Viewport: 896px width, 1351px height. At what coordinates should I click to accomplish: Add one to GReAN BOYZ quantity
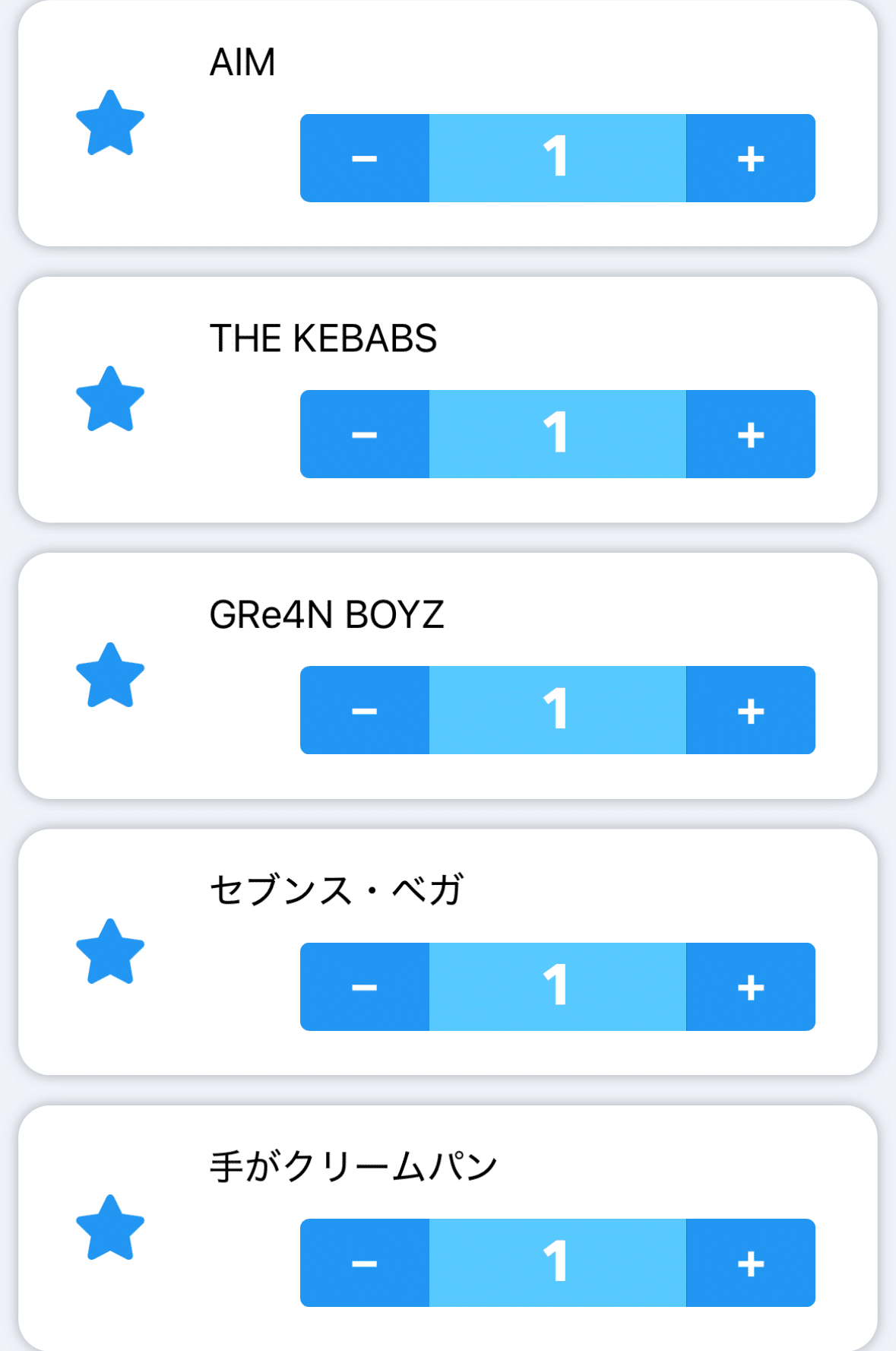click(x=750, y=710)
